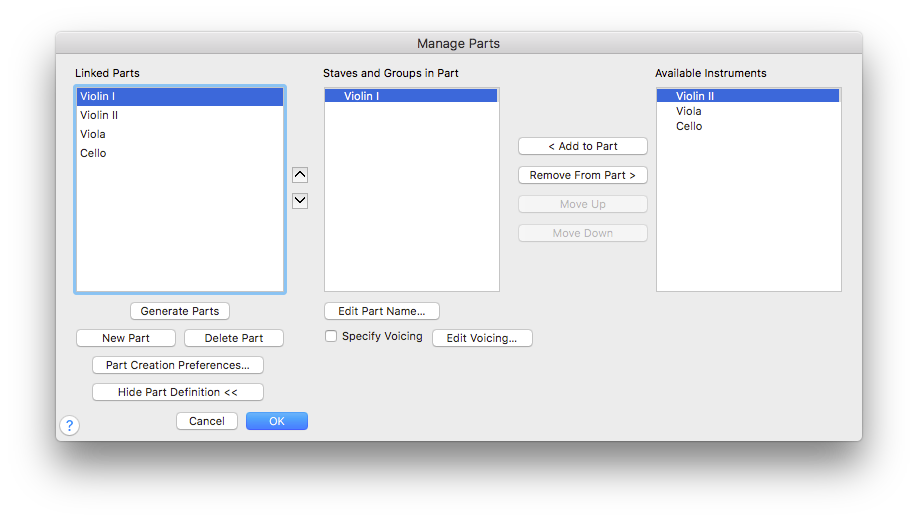The image size is (918, 521).
Task: Click the move part up arrow
Action: [300, 174]
